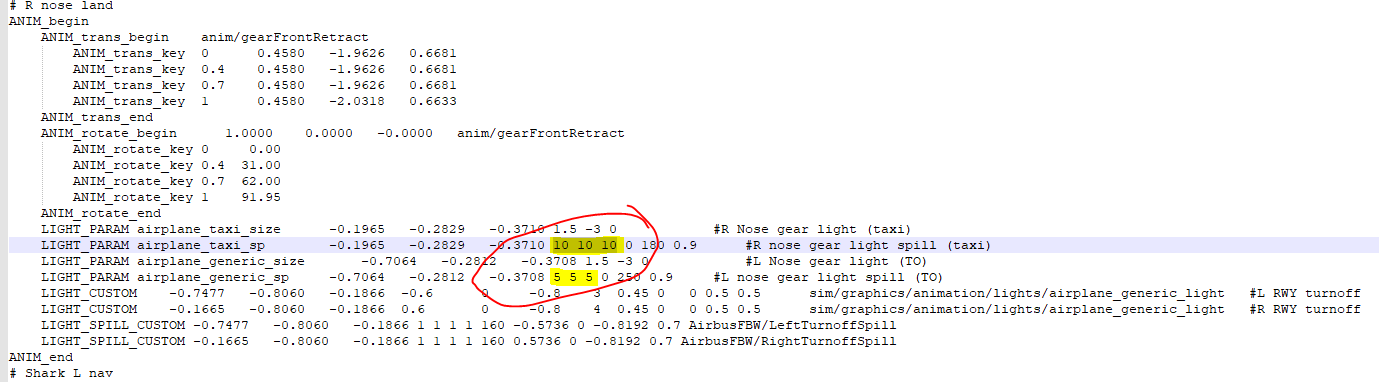Click the ANIM_trans_key 0.7 row

click(x=264, y=85)
